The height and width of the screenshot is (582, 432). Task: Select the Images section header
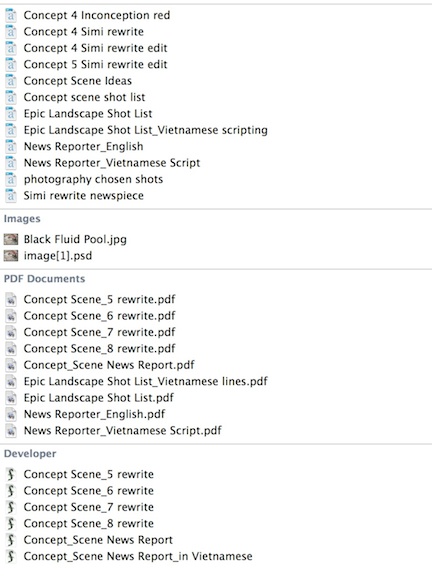(22, 219)
